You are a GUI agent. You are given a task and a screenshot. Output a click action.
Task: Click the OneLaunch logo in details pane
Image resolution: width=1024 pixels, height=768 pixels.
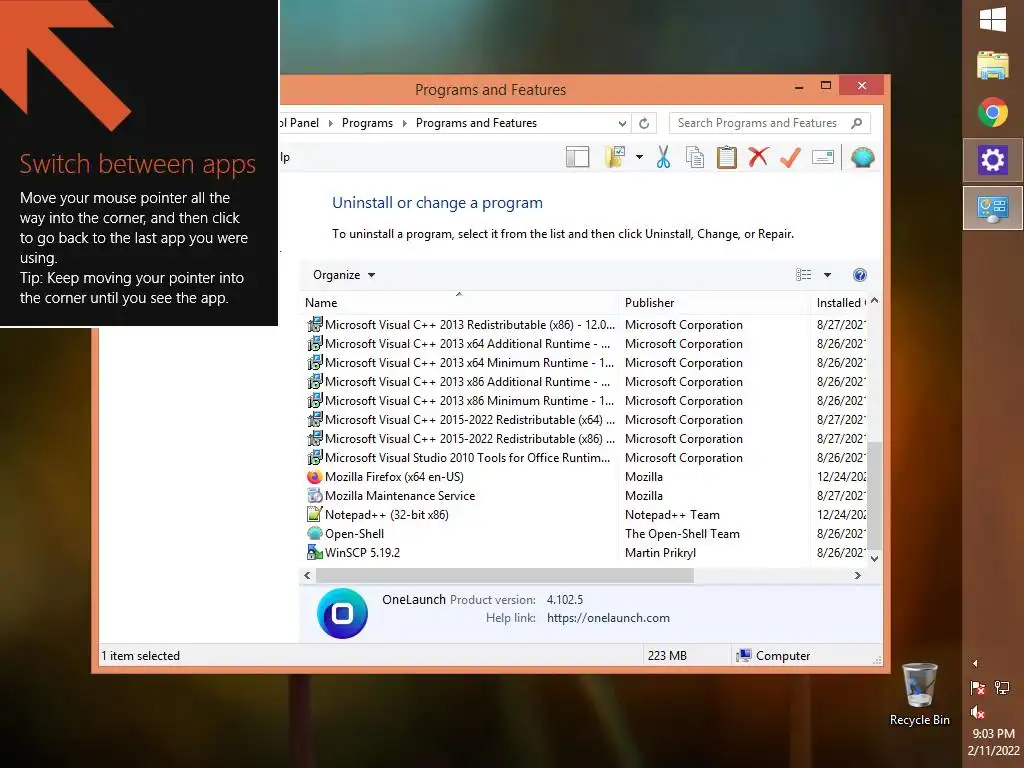click(342, 613)
